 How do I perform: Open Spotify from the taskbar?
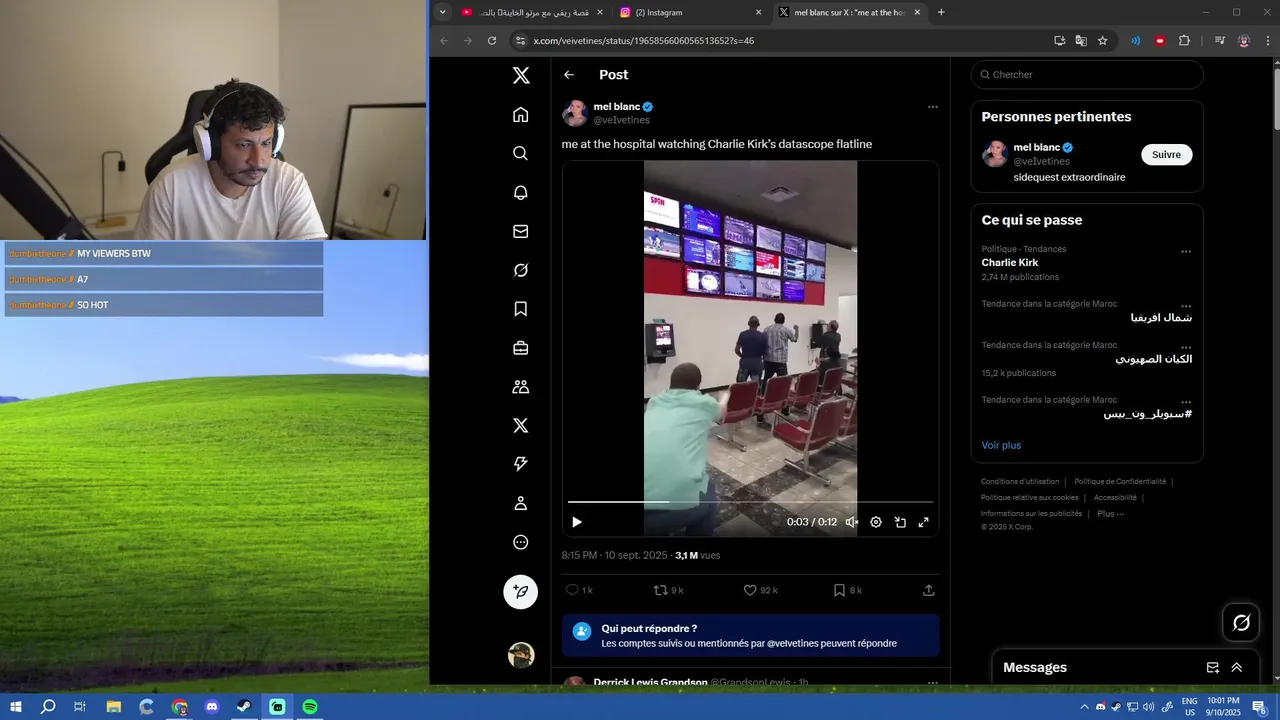[310, 707]
